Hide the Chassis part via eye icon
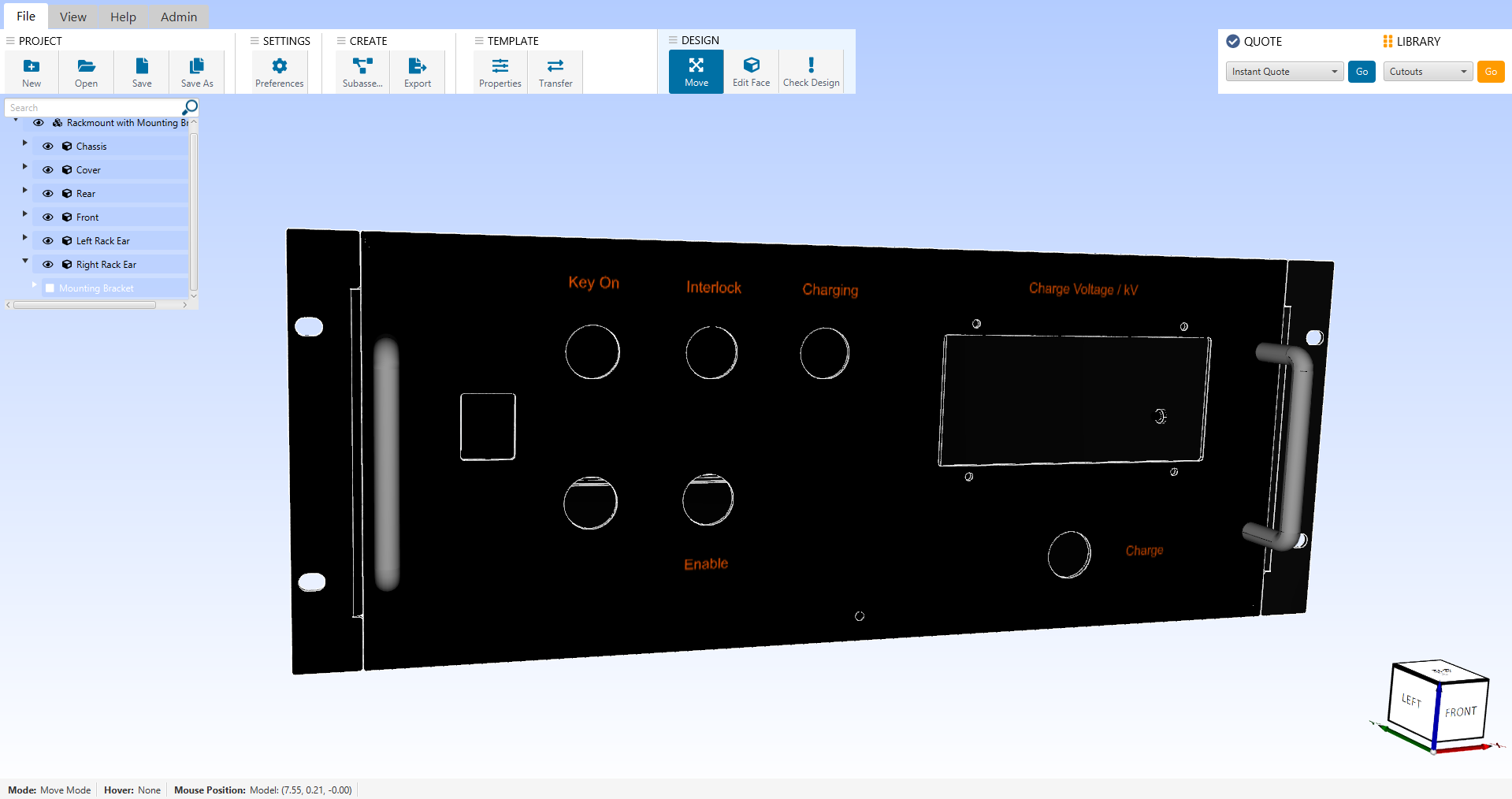The image size is (1512, 799). [48, 147]
